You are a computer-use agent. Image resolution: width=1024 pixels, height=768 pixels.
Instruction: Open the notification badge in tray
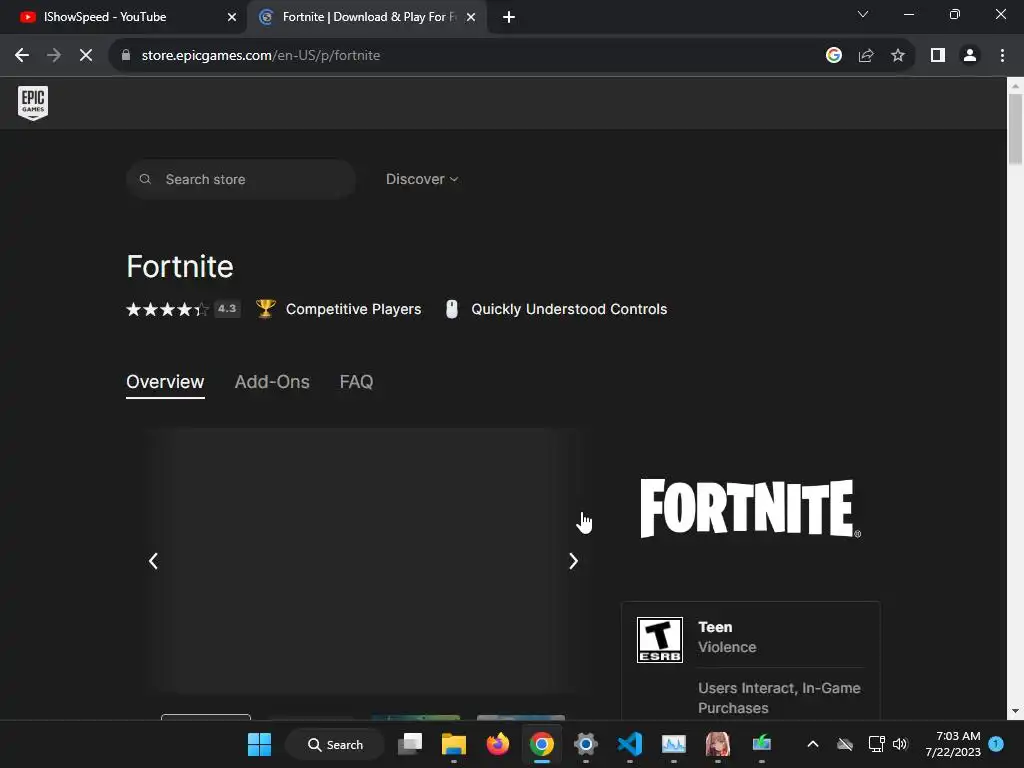(x=996, y=744)
